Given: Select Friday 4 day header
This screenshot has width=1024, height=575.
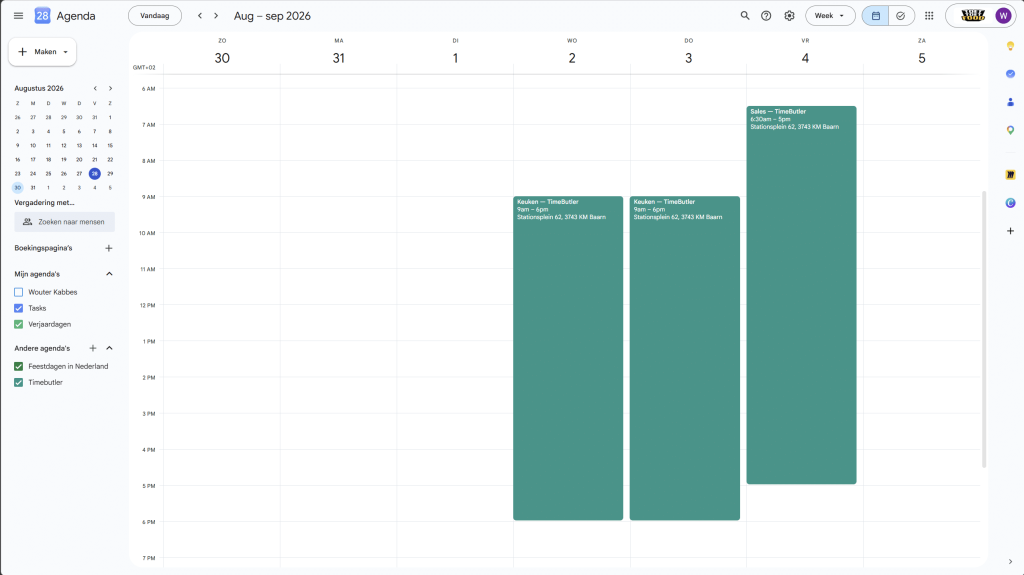Looking at the screenshot, I should click(x=805, y=58).
